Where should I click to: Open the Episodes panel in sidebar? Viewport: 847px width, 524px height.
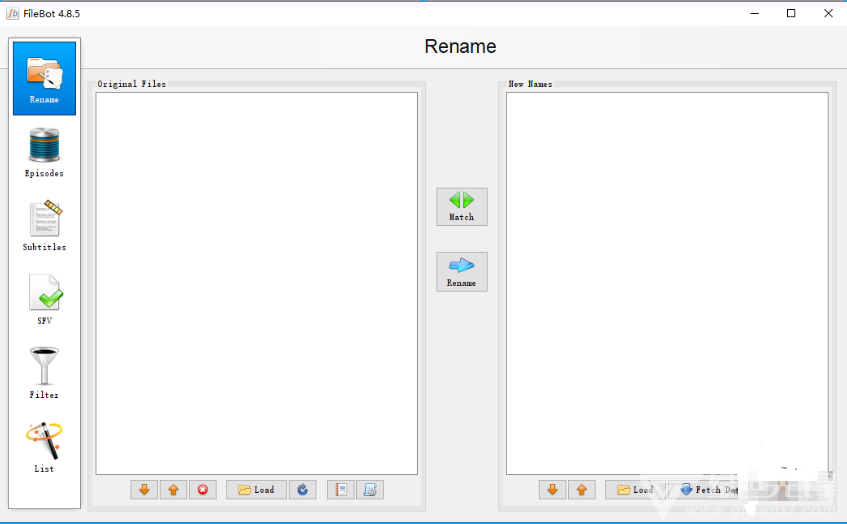(44, 153)
